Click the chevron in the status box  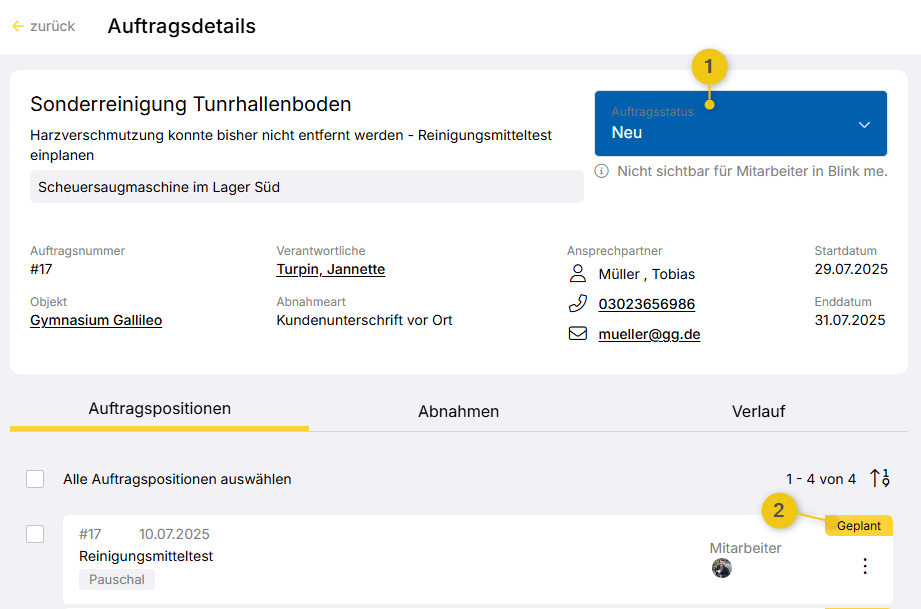point(864,124)
